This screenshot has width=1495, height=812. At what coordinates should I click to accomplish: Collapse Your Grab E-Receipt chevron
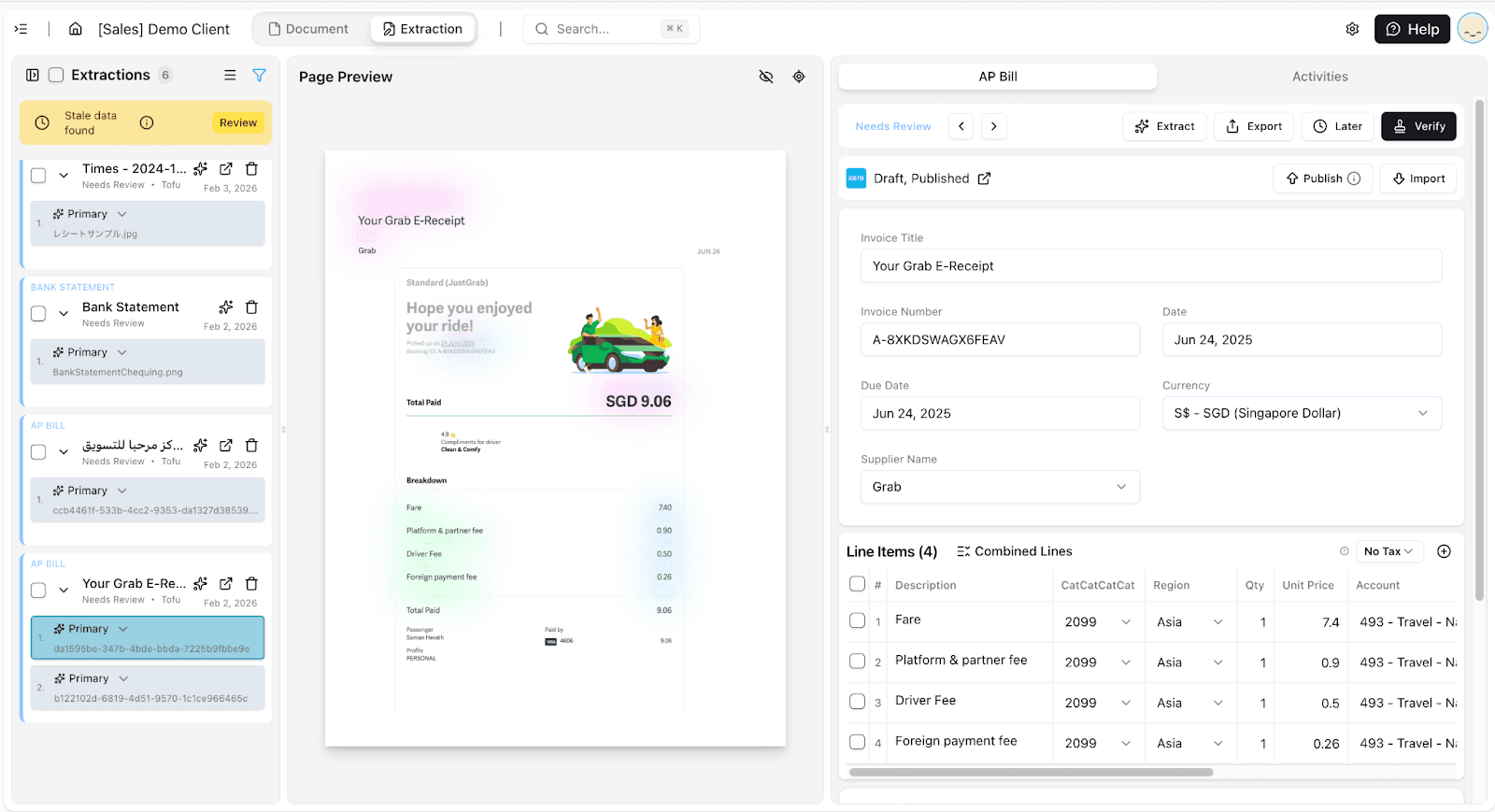[64, 590]
